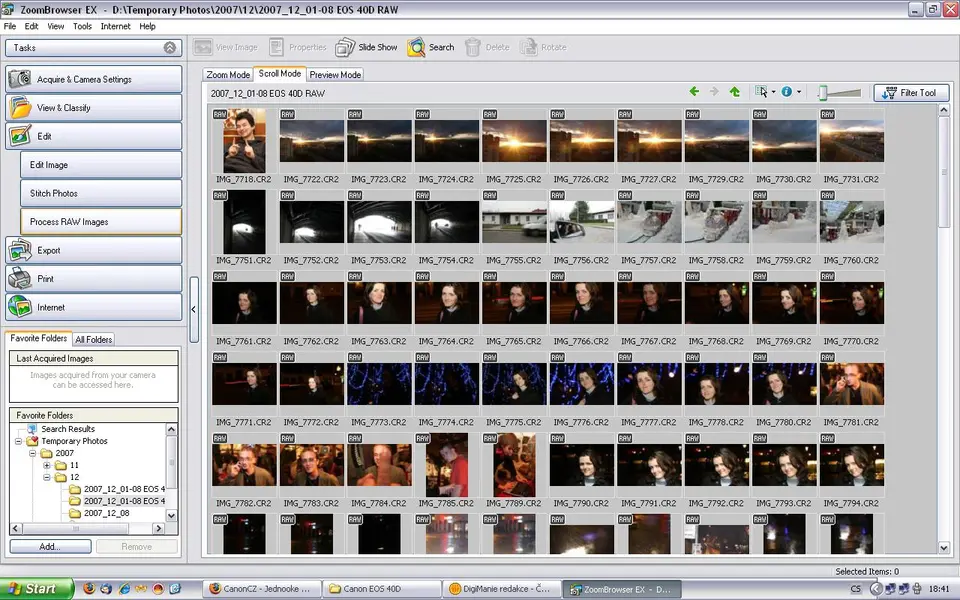Expand the folder 11 tree node
960x600 pixels.
coord(46,466)
